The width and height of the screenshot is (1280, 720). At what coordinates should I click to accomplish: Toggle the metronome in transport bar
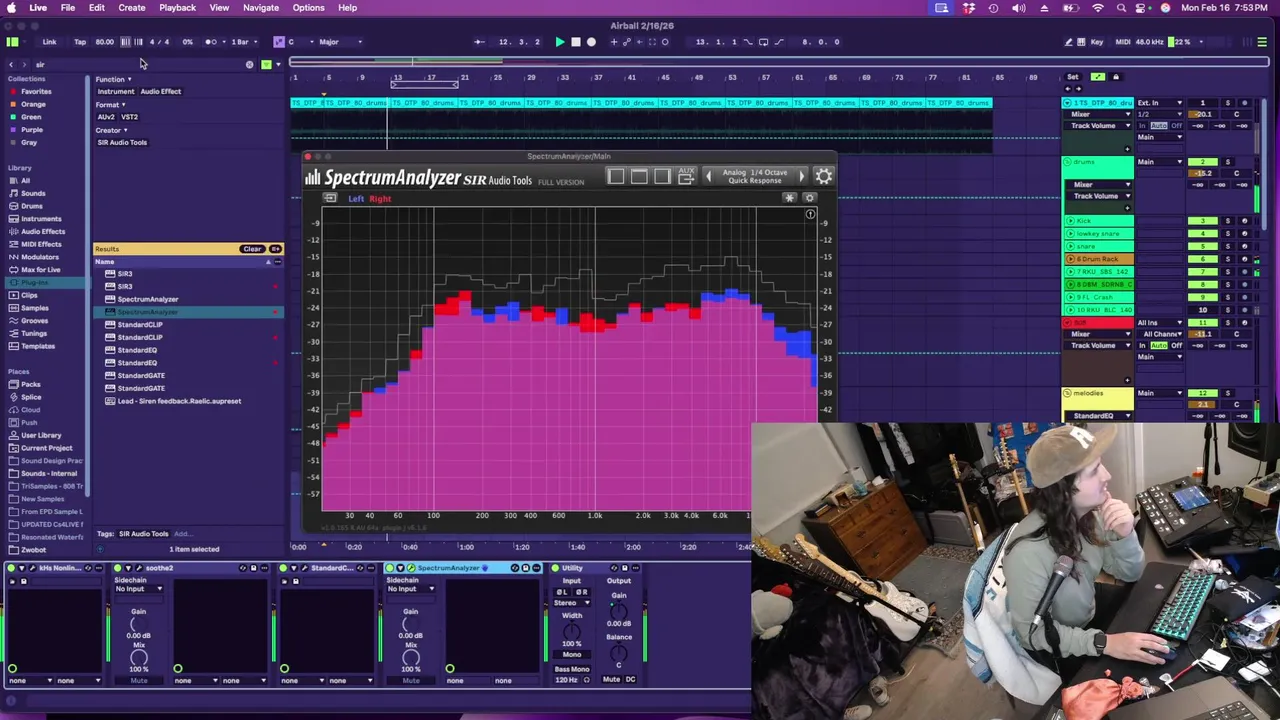pyautogui.click(x=211, y=42)
